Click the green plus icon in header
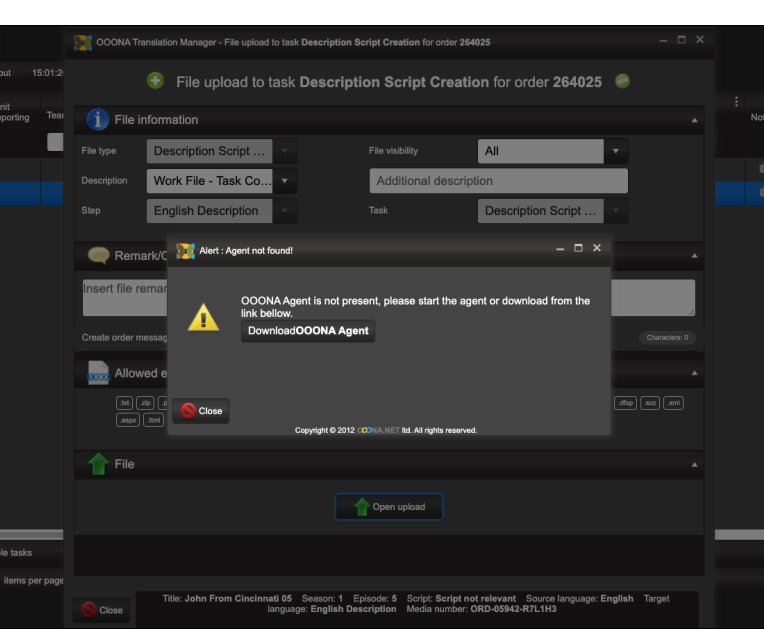This screenshot has height=636, width=764. pos(155,82)
